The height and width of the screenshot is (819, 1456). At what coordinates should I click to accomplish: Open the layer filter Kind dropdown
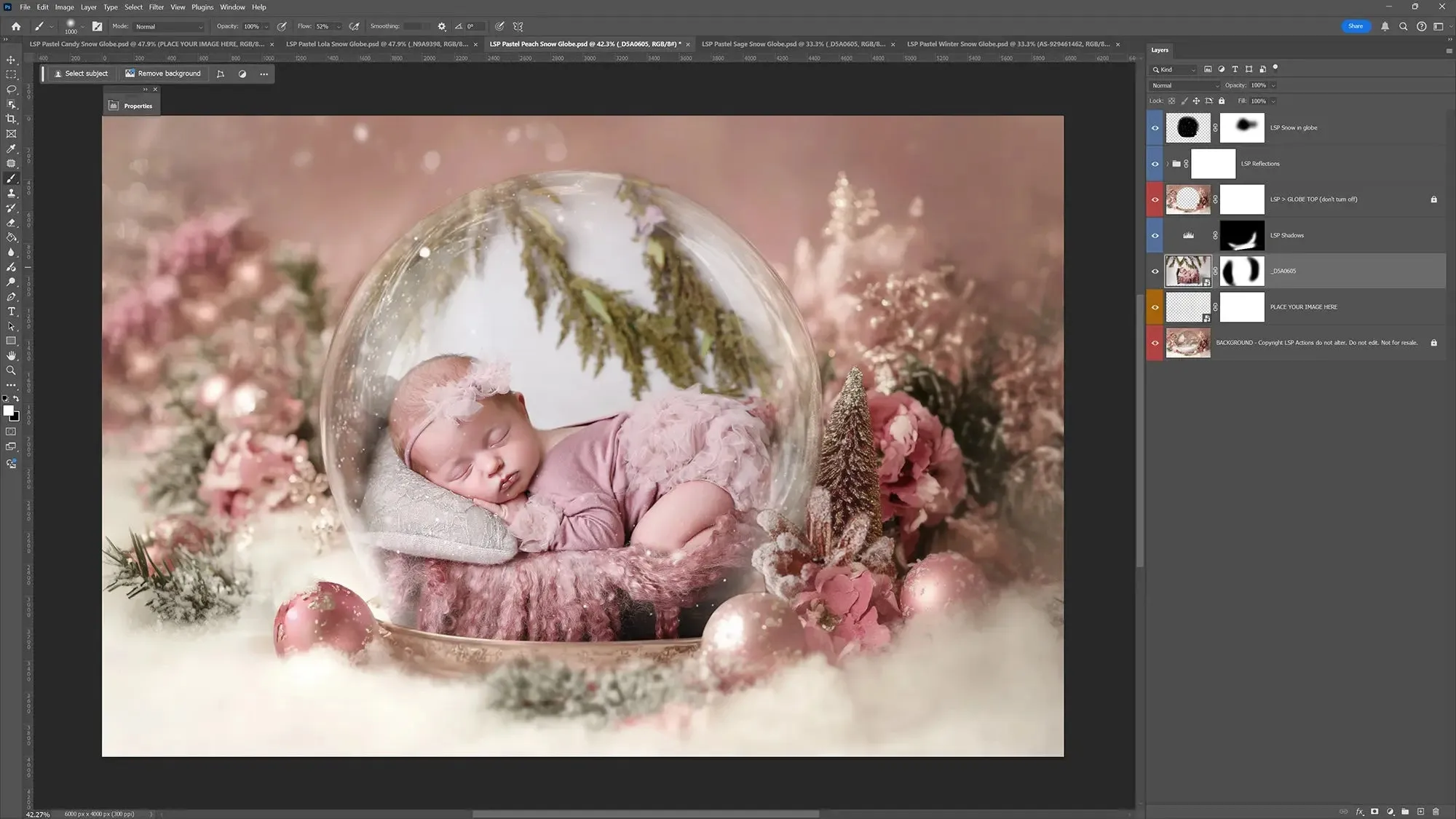point(1173,70)
